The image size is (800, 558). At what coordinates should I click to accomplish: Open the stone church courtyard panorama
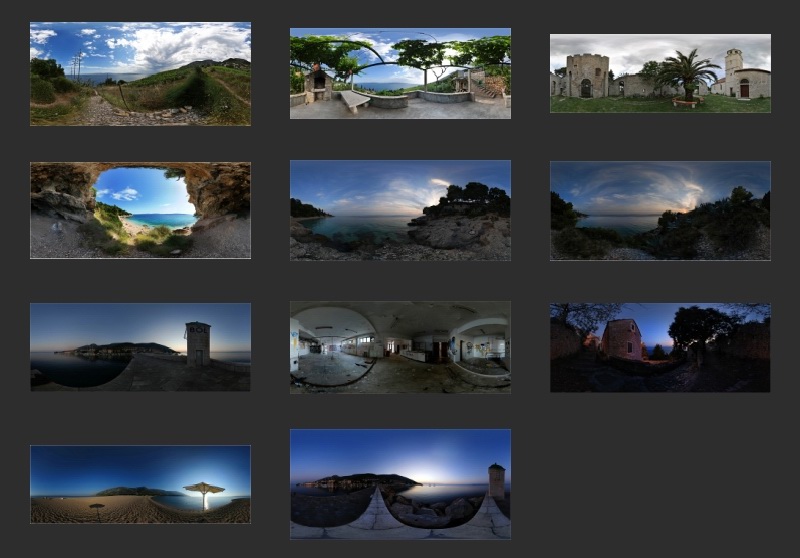(x=660, y=73)
